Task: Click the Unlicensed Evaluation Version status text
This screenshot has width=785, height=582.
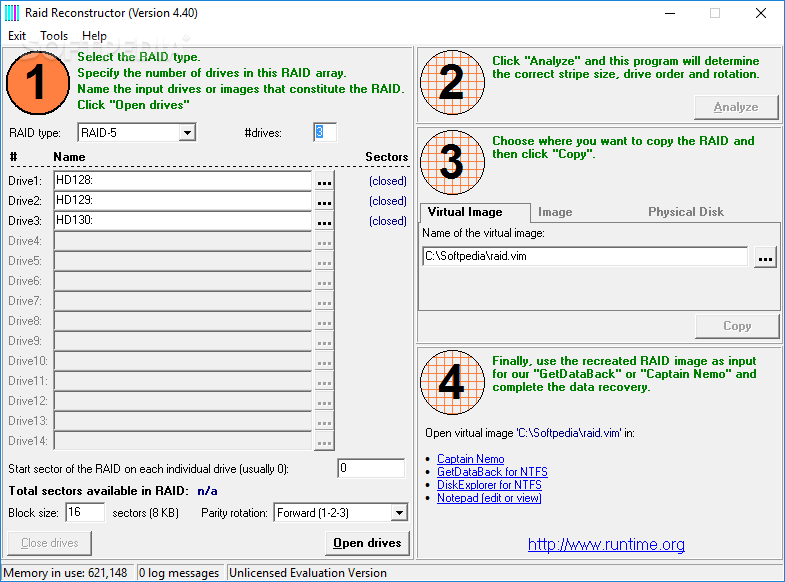Action: (308, 573)
